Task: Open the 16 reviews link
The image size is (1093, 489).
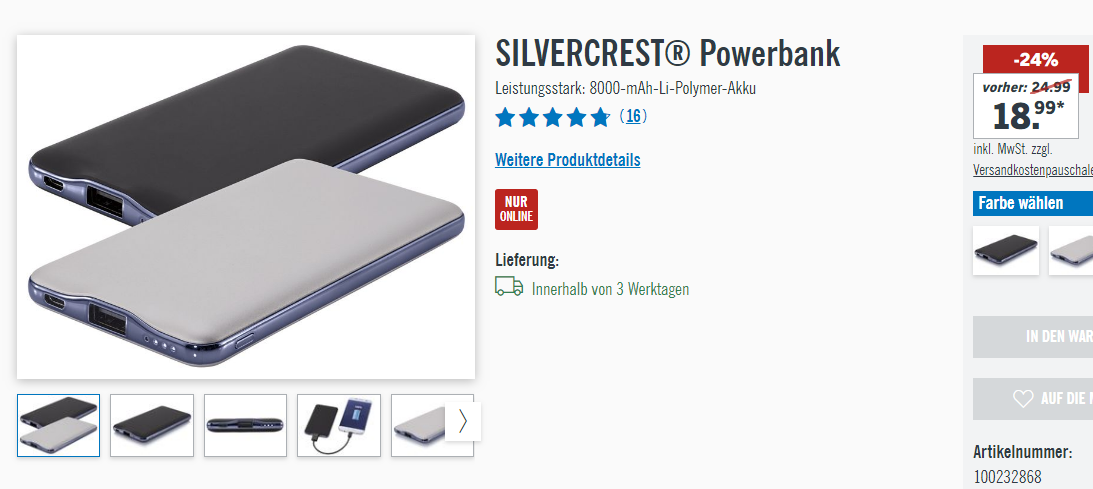Action: pyautogui.click(x=633, y=116)
